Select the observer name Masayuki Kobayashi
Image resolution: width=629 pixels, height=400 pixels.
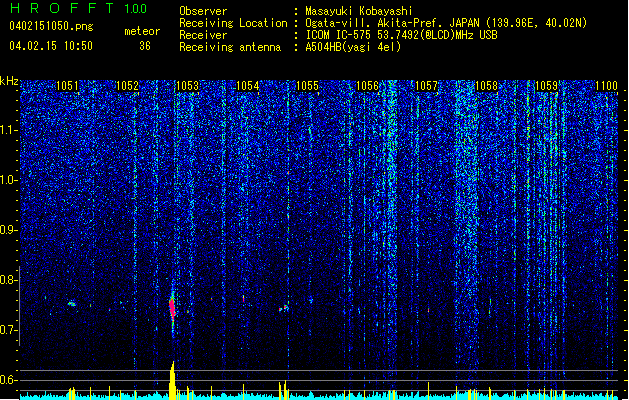[359, 11]
